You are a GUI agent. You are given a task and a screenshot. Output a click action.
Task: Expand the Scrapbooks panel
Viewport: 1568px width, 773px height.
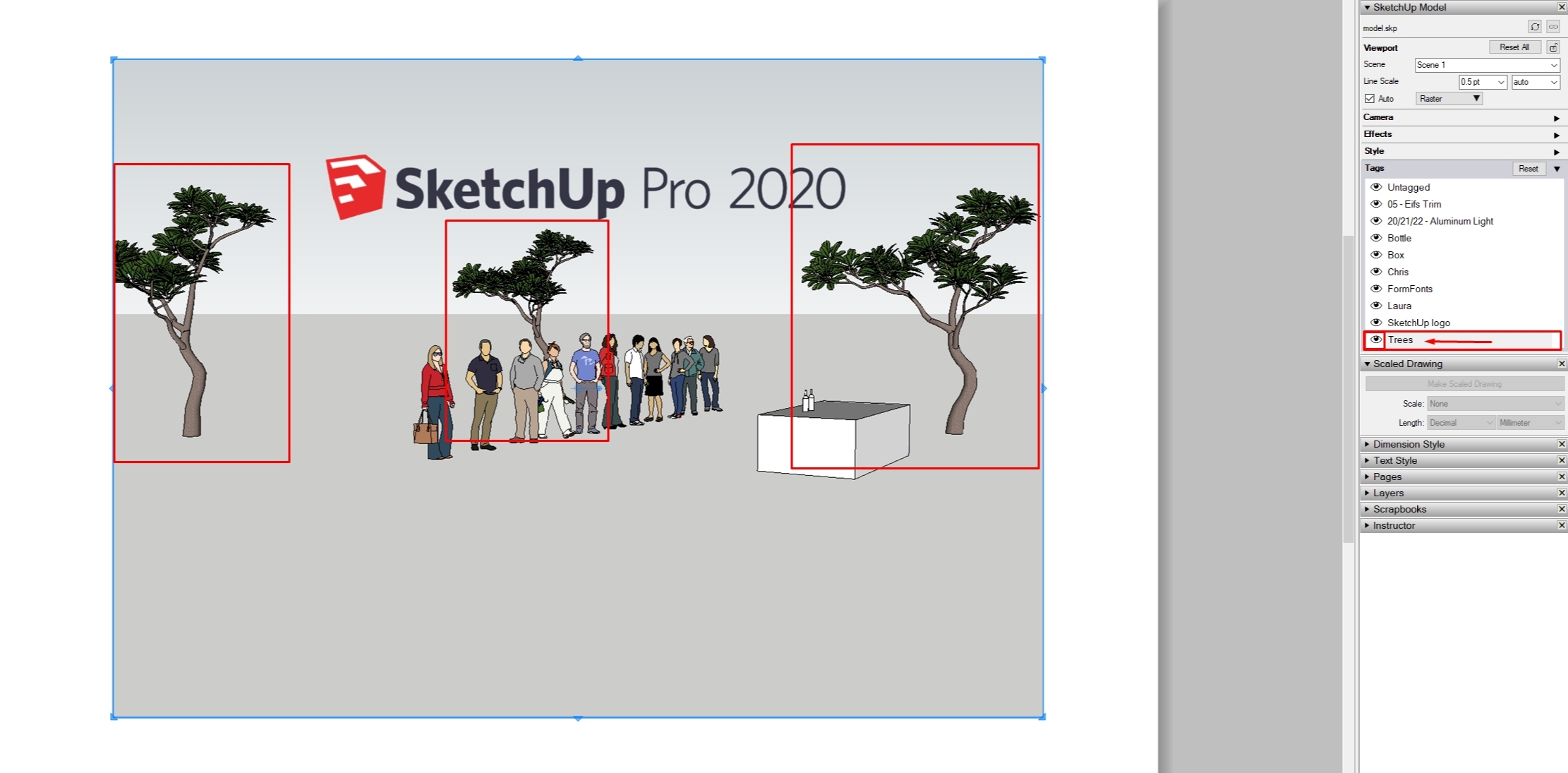tap(1367, 509)
